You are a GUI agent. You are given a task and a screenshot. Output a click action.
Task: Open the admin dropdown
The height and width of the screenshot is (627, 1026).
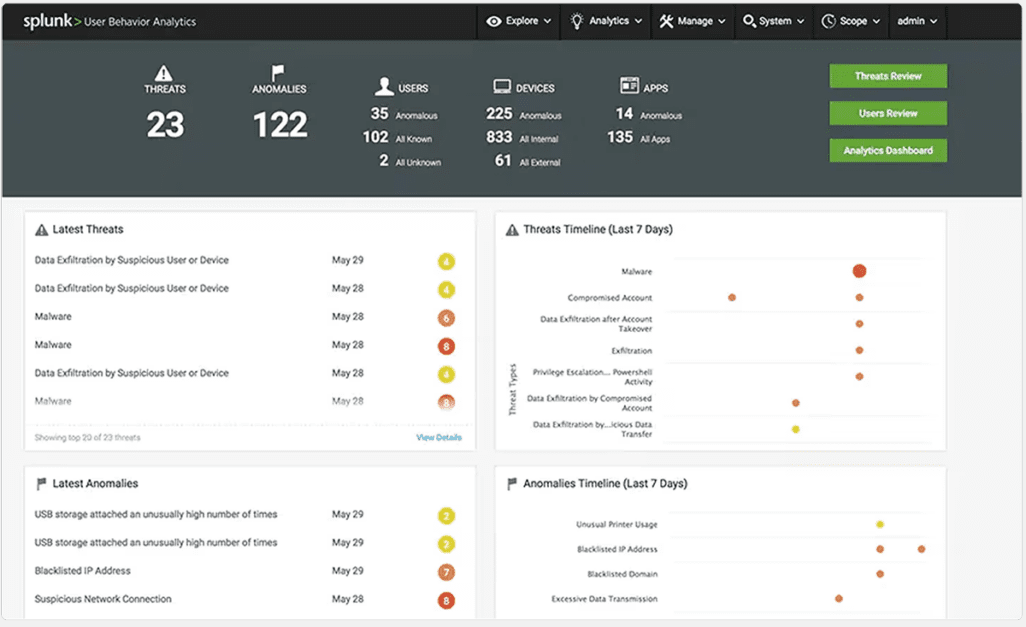[916, 20]
